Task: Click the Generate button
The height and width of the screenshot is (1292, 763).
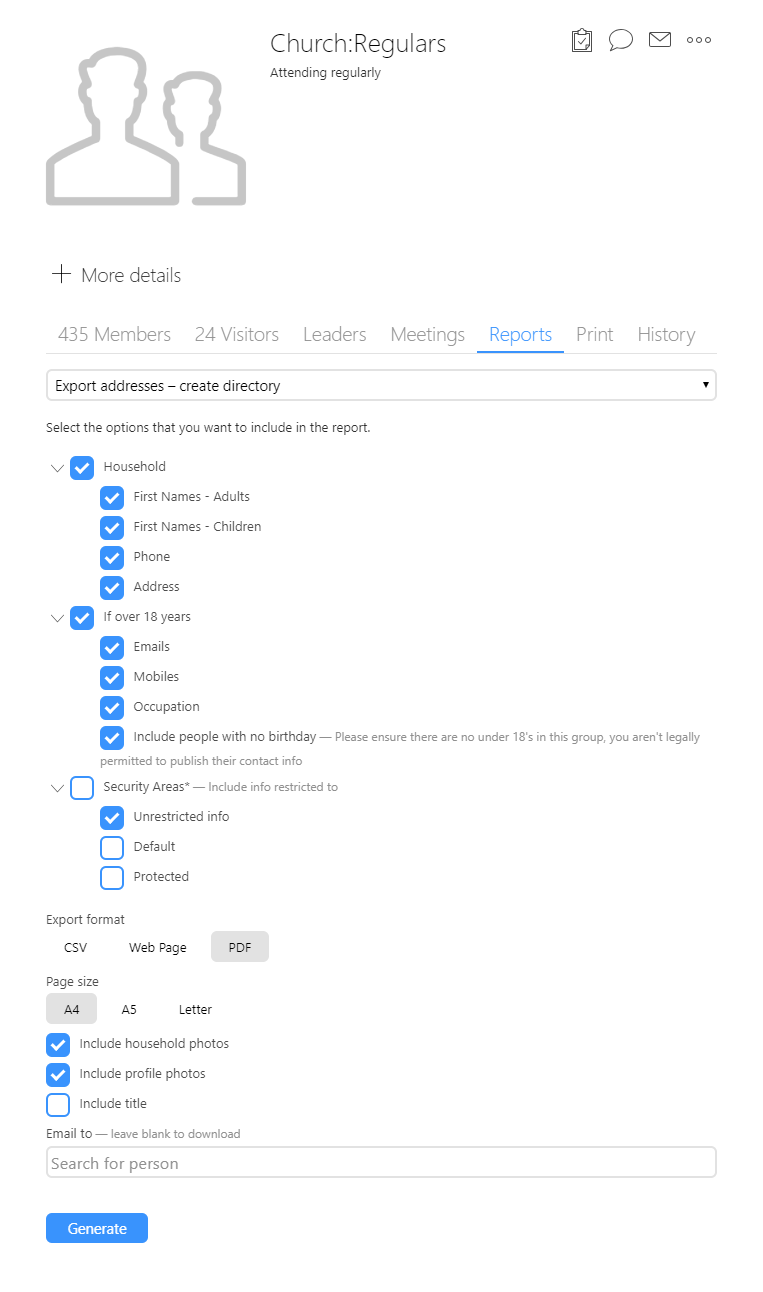Action: pos(96,1228)
